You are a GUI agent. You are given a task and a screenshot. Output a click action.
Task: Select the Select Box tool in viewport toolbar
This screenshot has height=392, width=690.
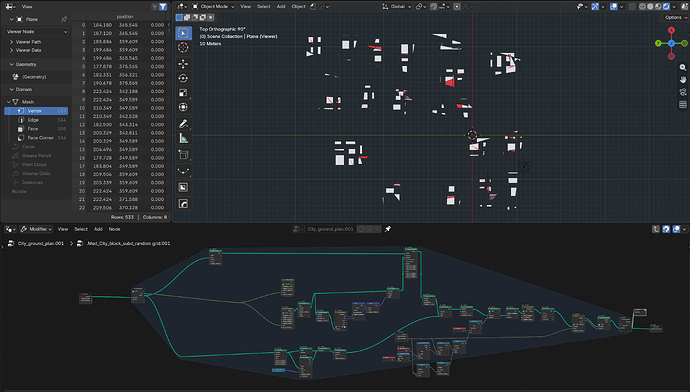pyautogui.click(x=184, y=33)
